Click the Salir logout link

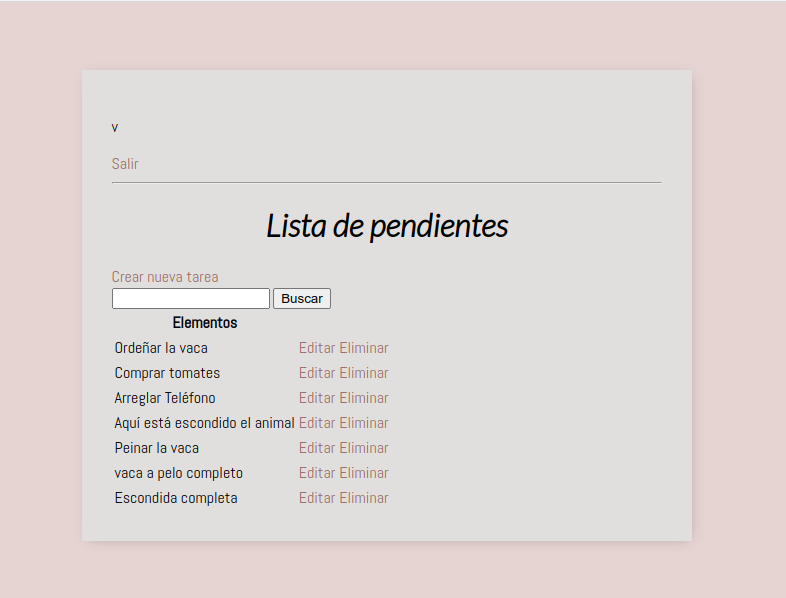point(125,164)
